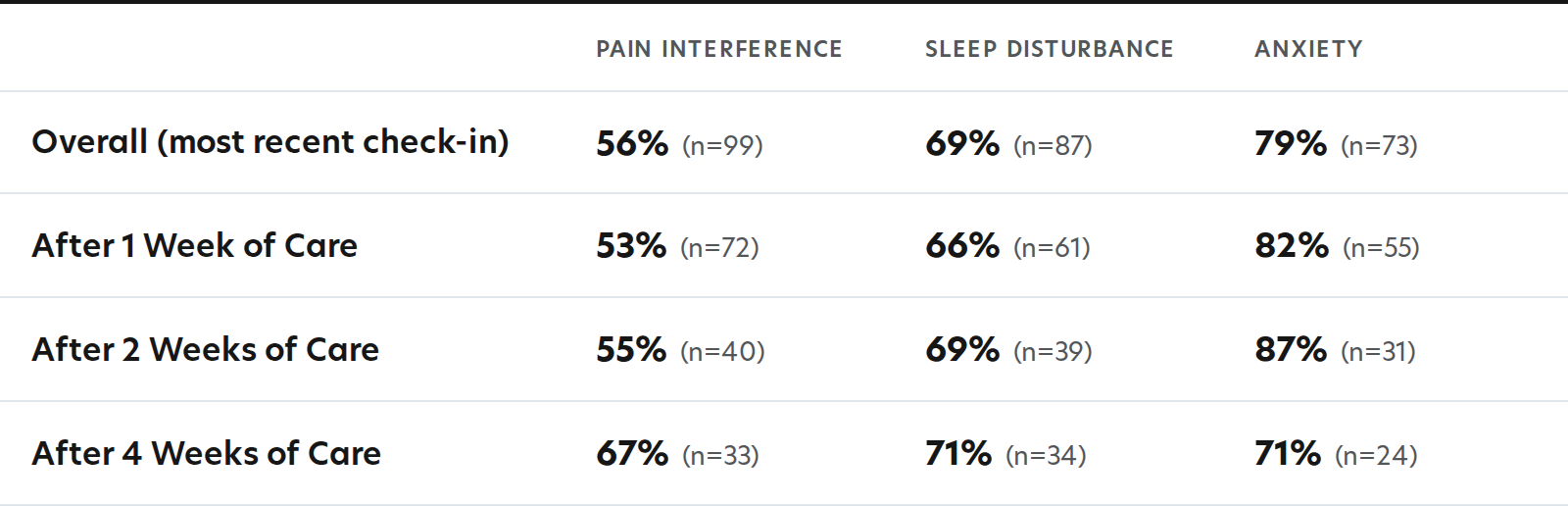The width and height of the screenshot is (1568, 506).
Task: Click the 82% anxiety value
Action: (x=1292, y=246)
